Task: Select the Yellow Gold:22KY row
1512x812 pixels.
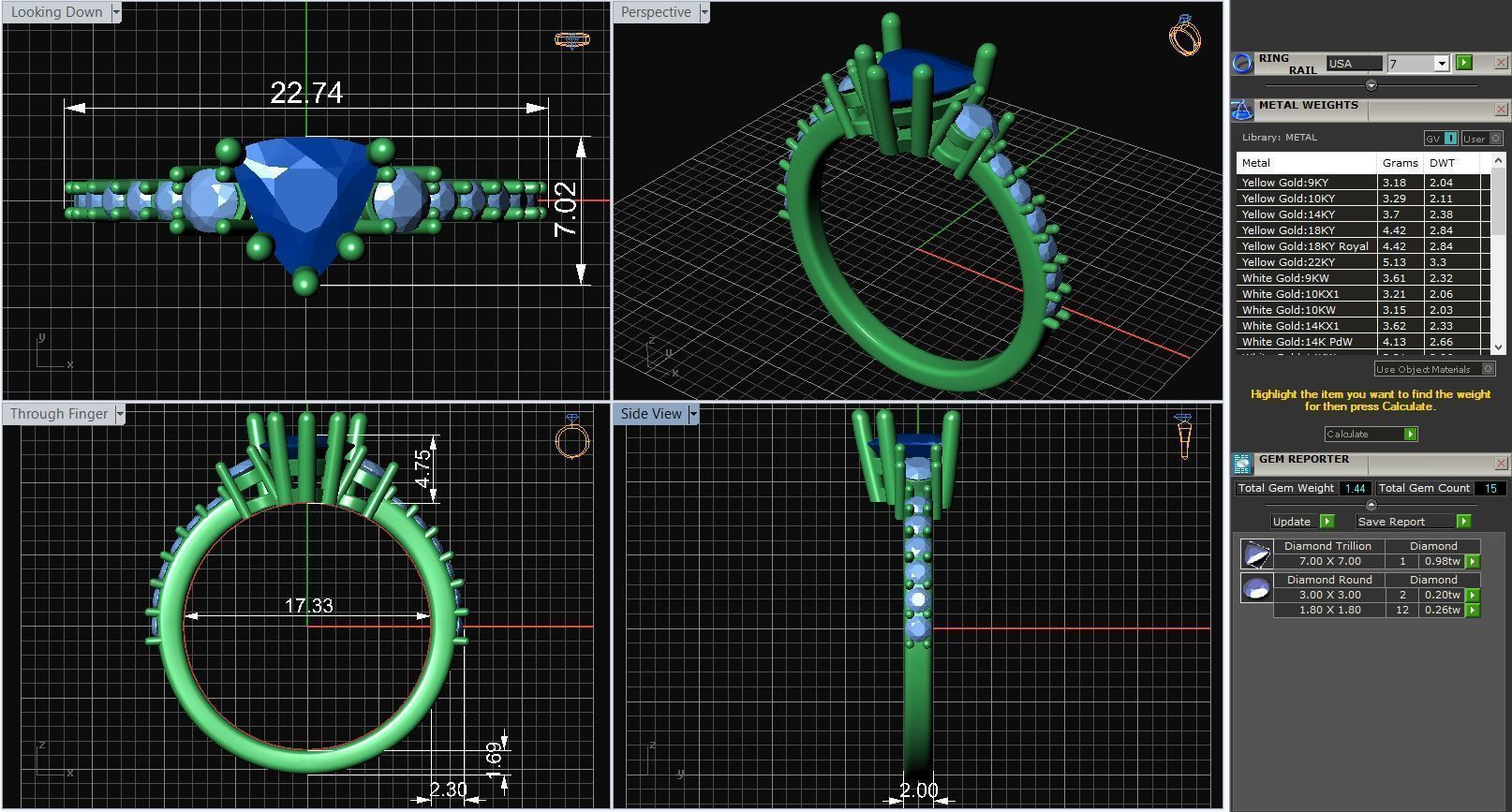Action: click(1362, 262)
